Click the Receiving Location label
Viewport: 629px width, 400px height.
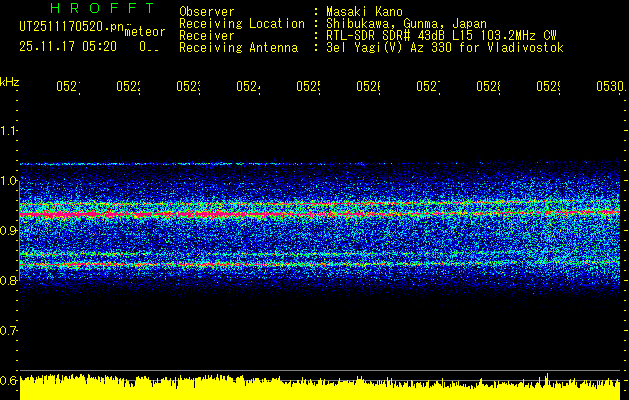pos(242,24)
